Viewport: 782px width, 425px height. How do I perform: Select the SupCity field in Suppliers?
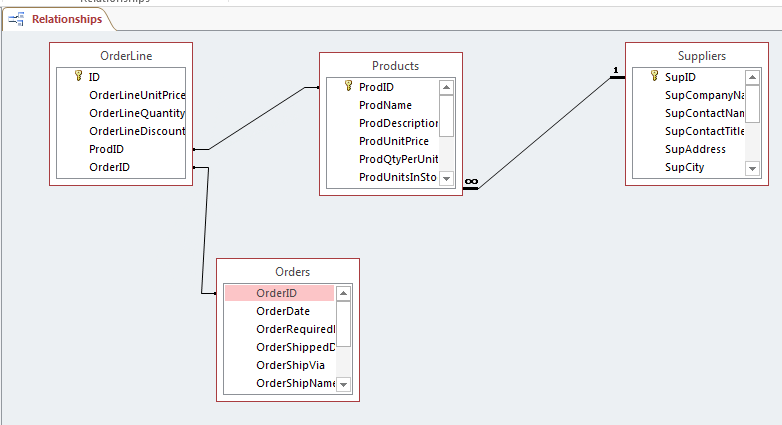point(684,167)
